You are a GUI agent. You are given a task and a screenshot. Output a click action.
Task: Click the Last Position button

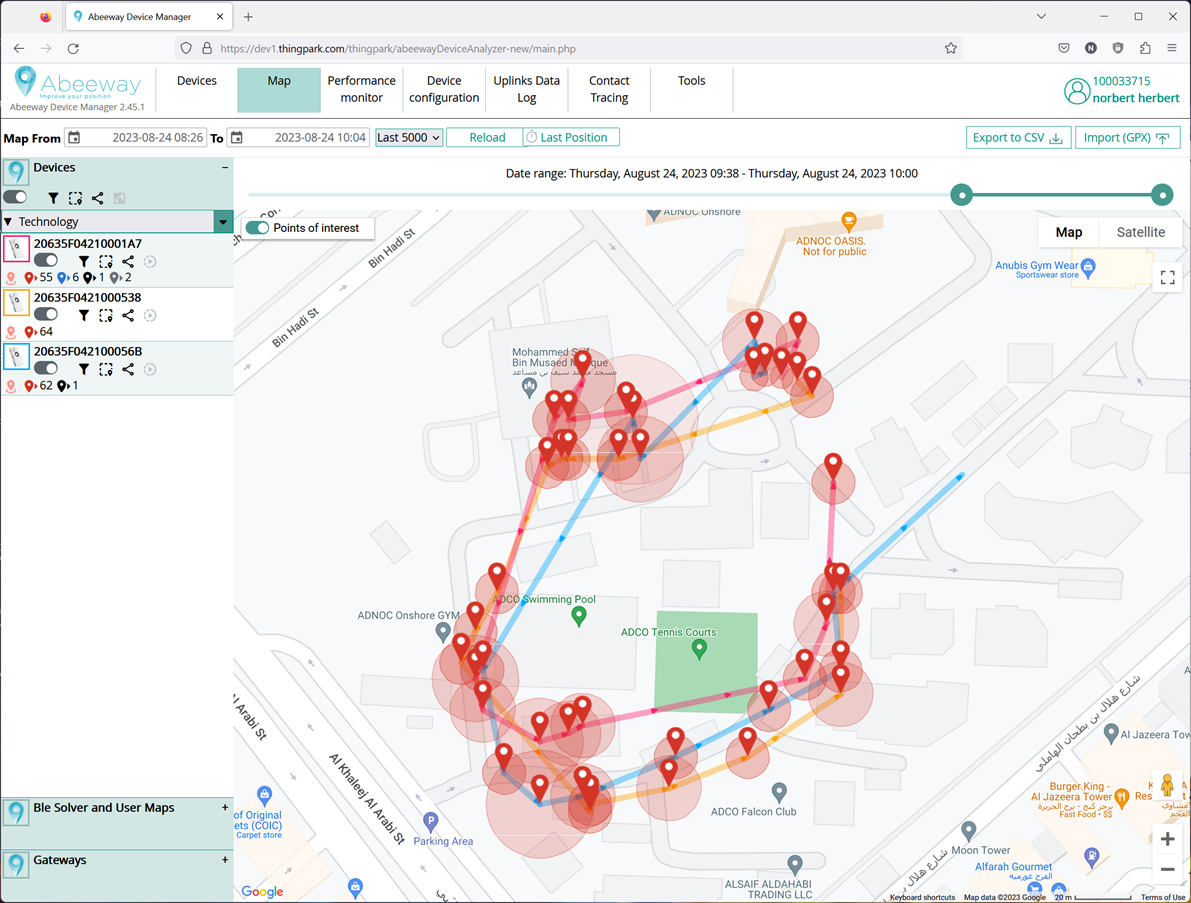tap(573, 137)
